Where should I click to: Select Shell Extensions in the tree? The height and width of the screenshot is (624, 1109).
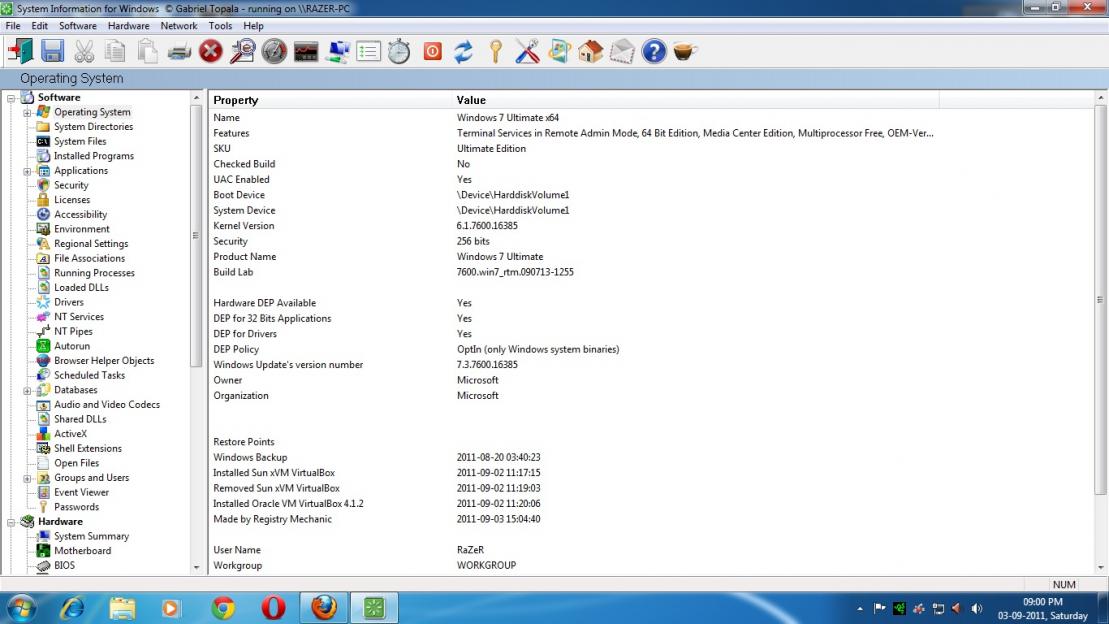[x=88, y=449]
